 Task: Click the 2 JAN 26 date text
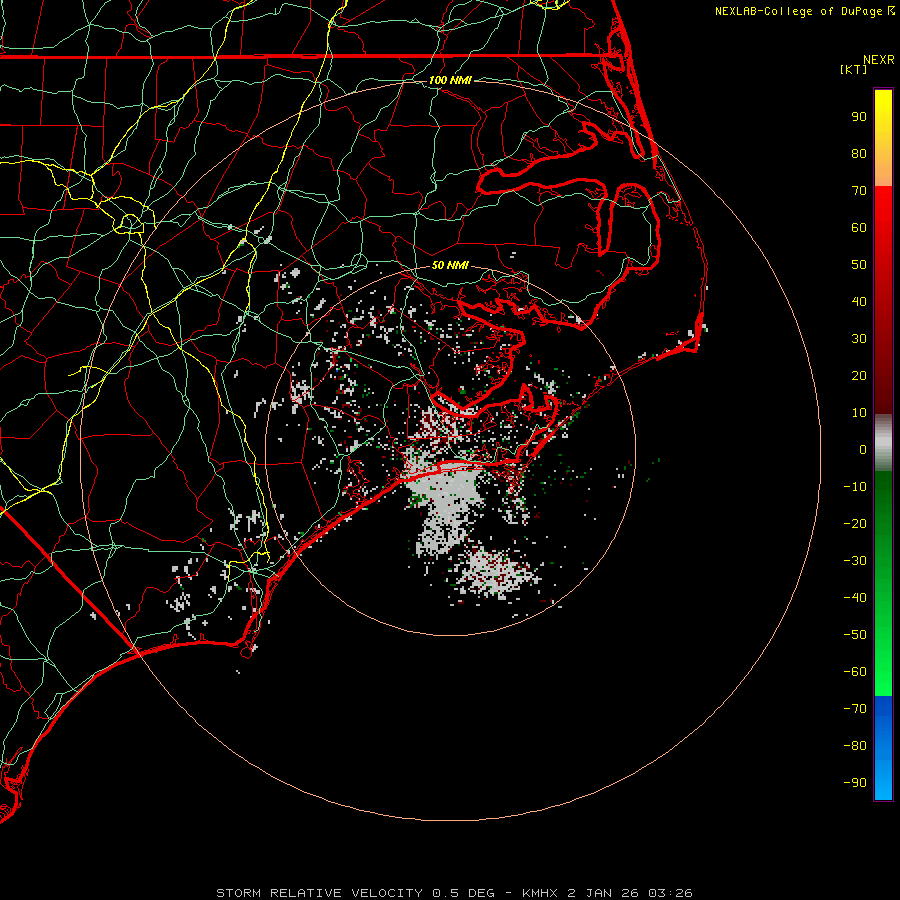[x=603, y=893]
